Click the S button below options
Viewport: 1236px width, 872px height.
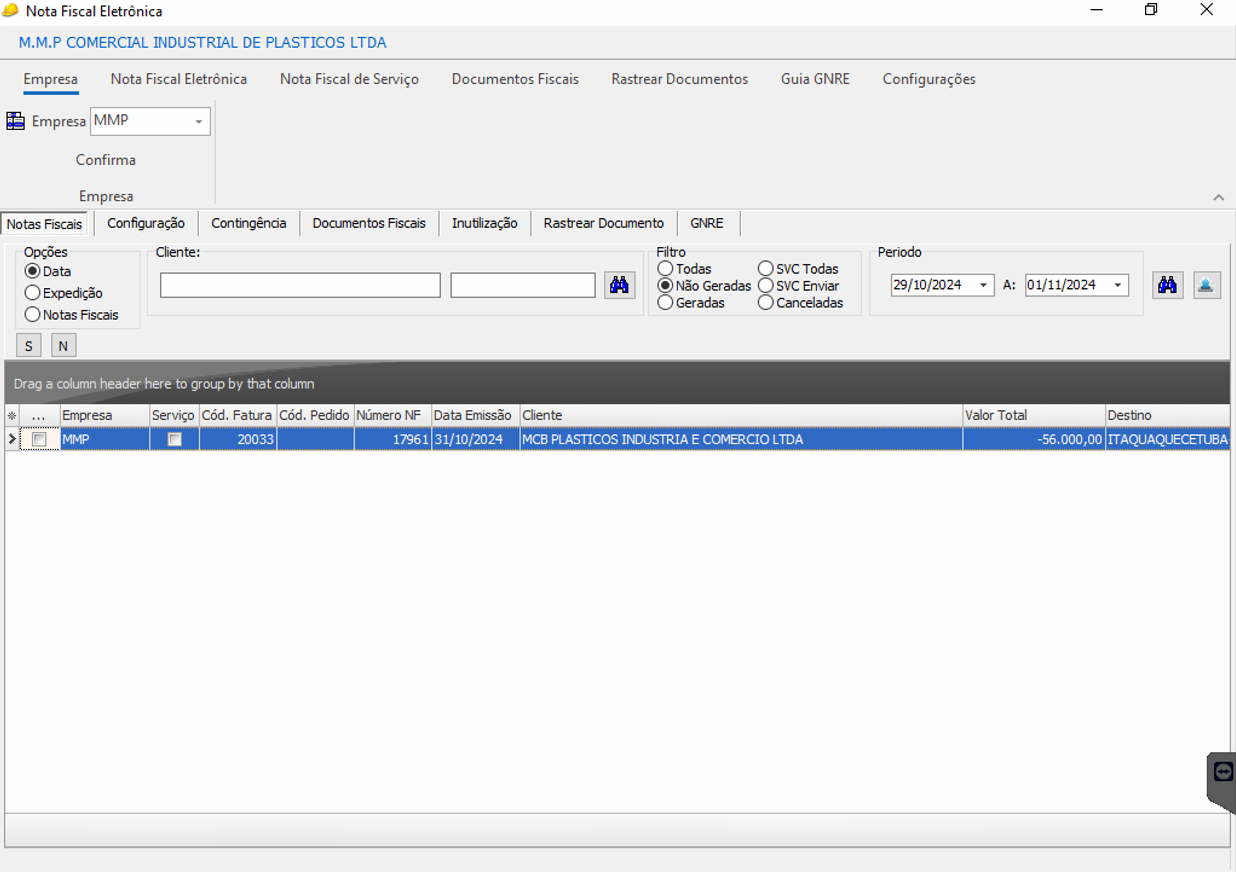29,346
